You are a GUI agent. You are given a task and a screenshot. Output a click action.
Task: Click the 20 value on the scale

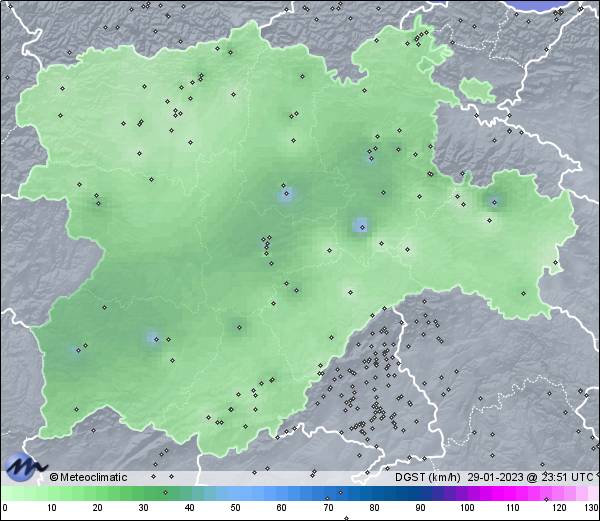(98, 508)
